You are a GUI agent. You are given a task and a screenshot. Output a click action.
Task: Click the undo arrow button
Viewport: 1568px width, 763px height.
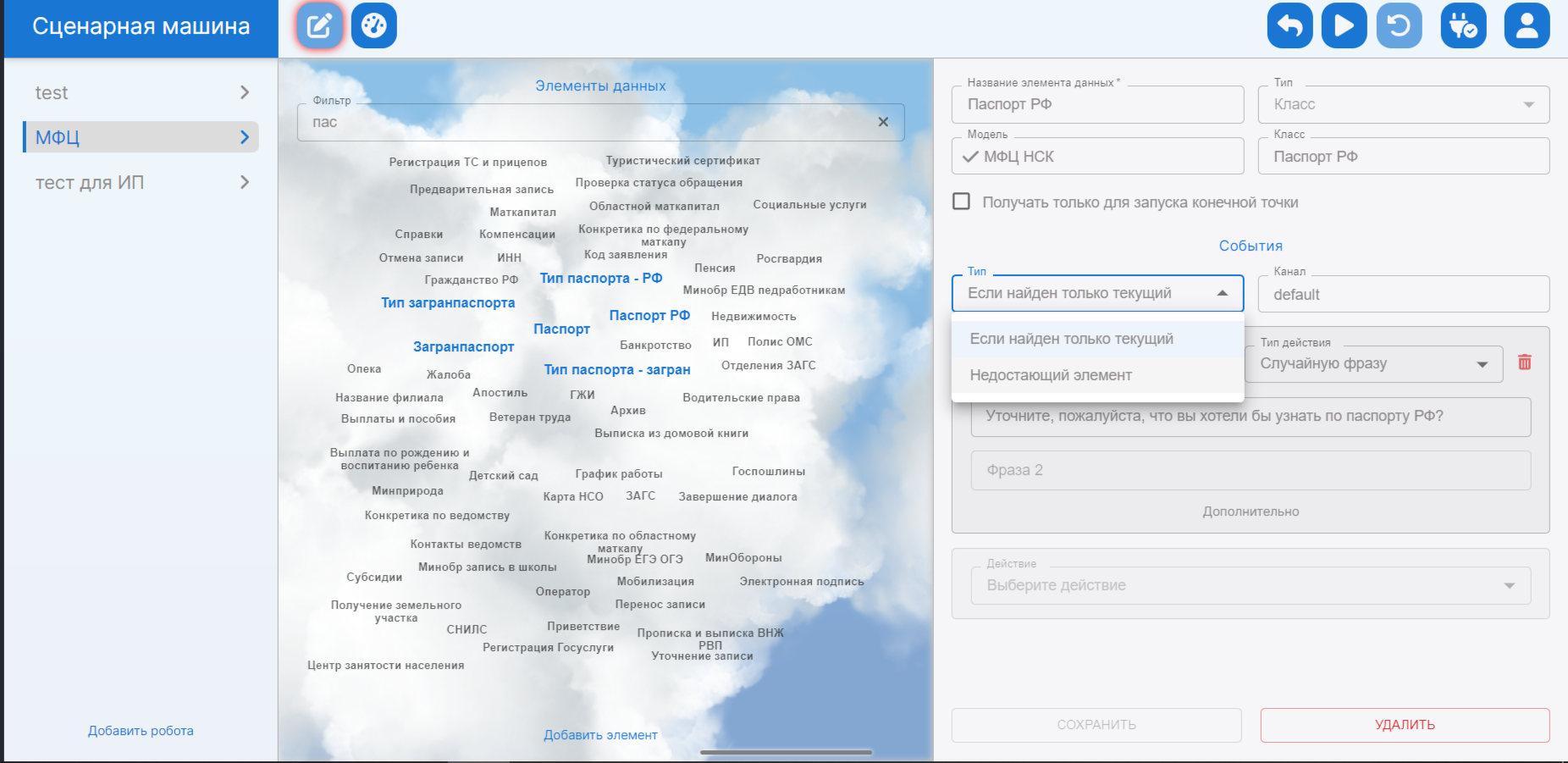pyautogui.click(x=1289, y=26)
